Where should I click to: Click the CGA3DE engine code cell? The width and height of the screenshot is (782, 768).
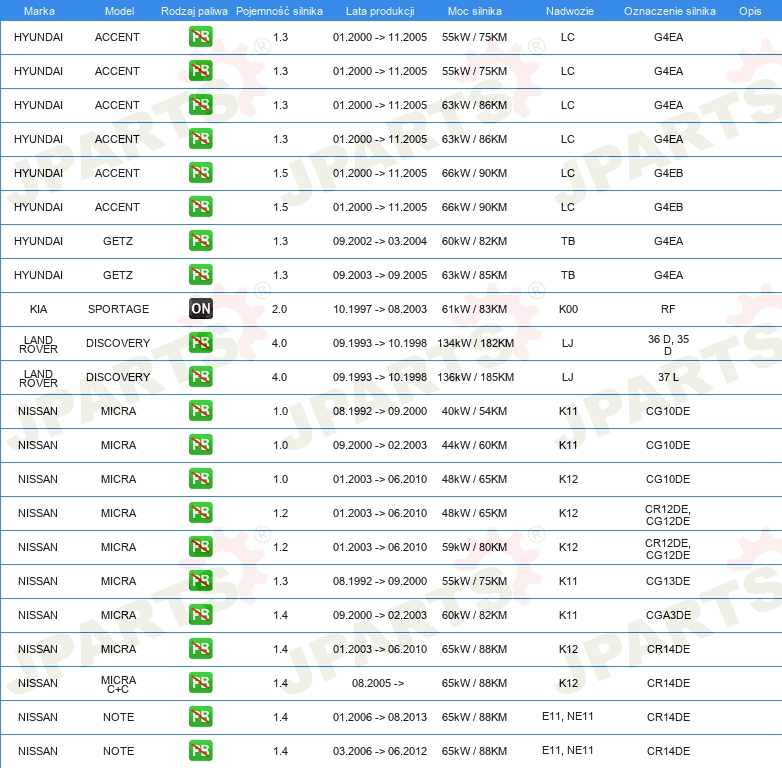(x=668, y=615)
